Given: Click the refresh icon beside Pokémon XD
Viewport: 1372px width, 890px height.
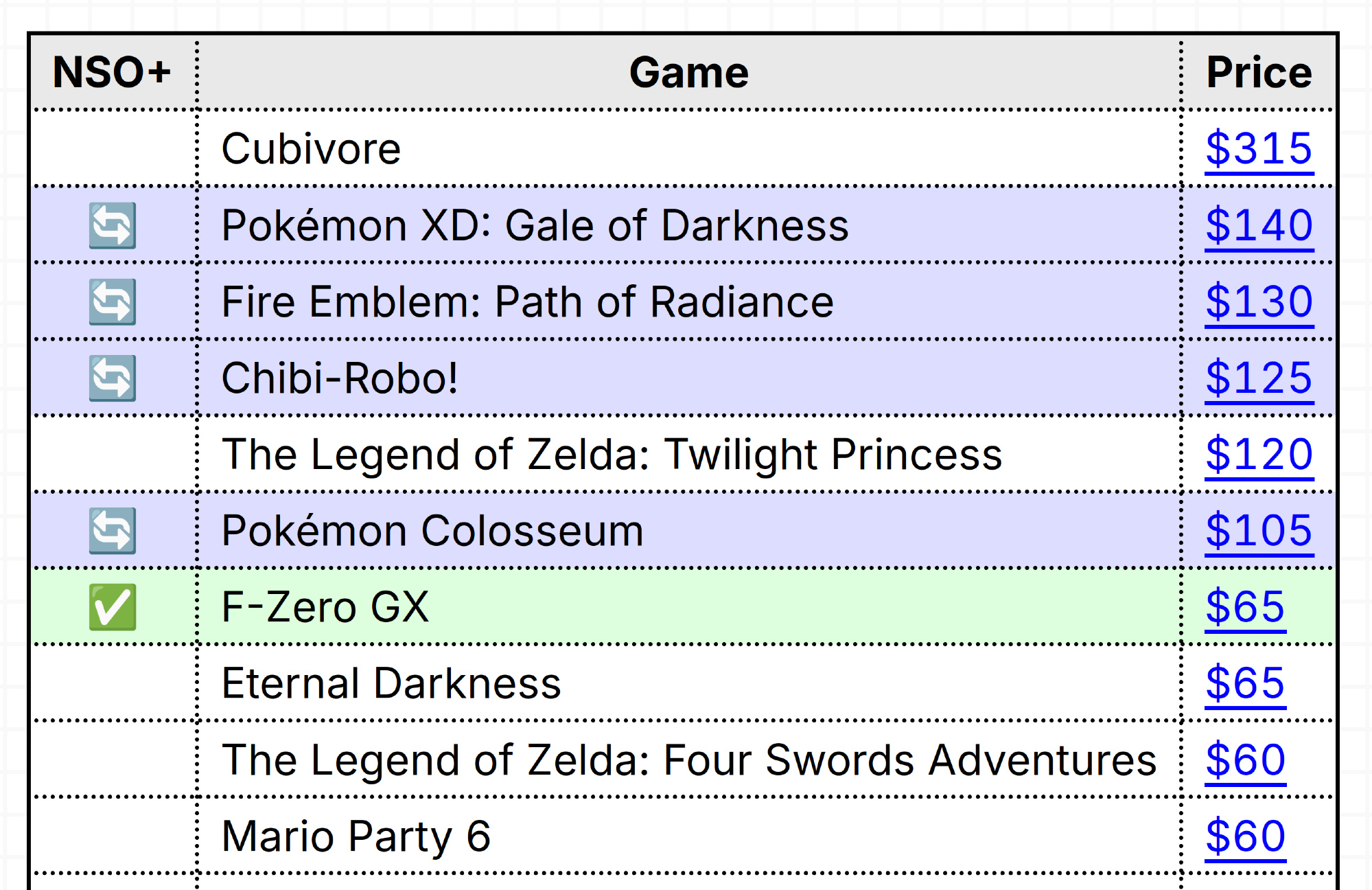Looking at the screenshot, I should 113,225.
